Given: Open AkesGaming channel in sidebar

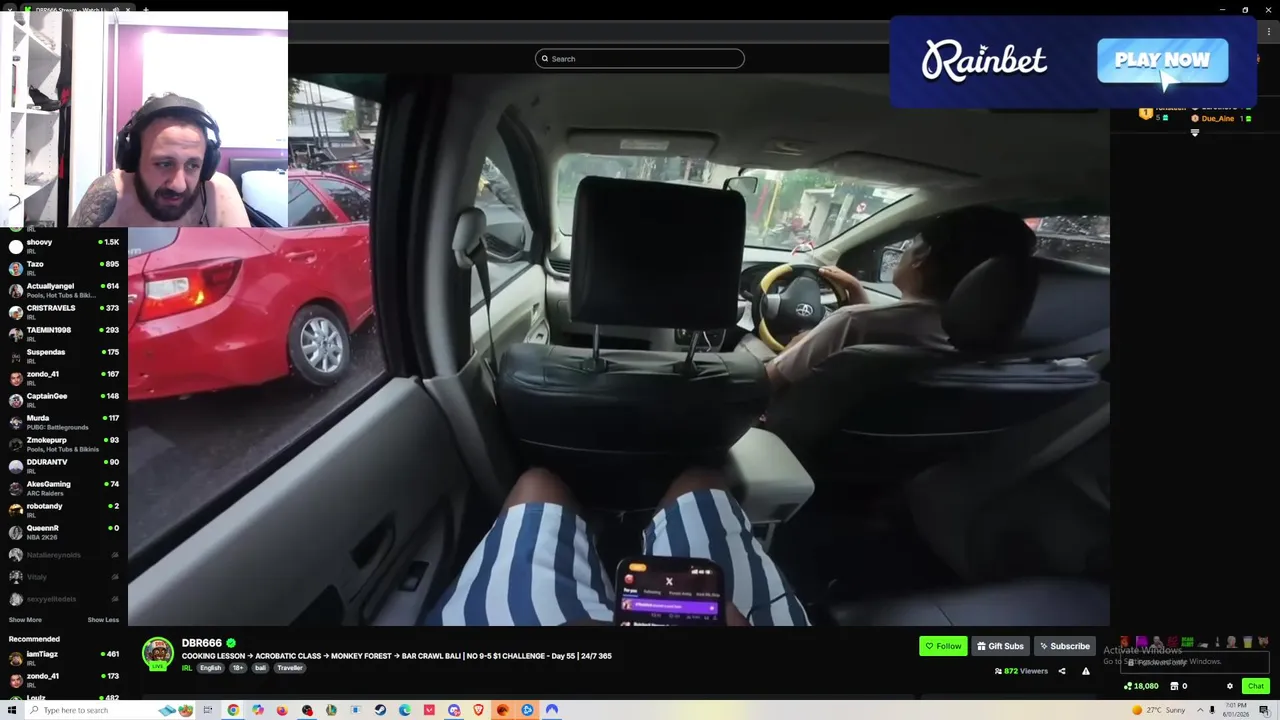Looking at the screenshot, I should pos(64,487).
